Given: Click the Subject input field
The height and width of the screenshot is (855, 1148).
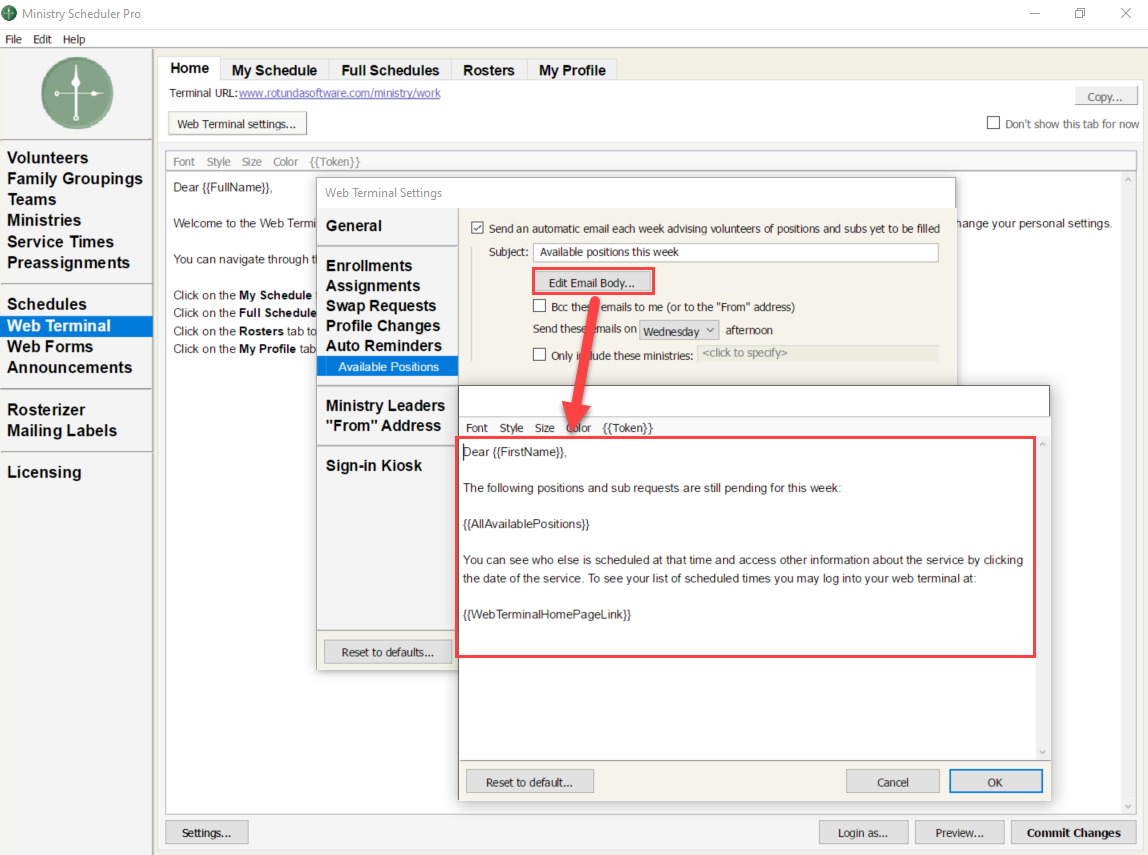Looking at the screenshot, I should [x=735, y=252].
